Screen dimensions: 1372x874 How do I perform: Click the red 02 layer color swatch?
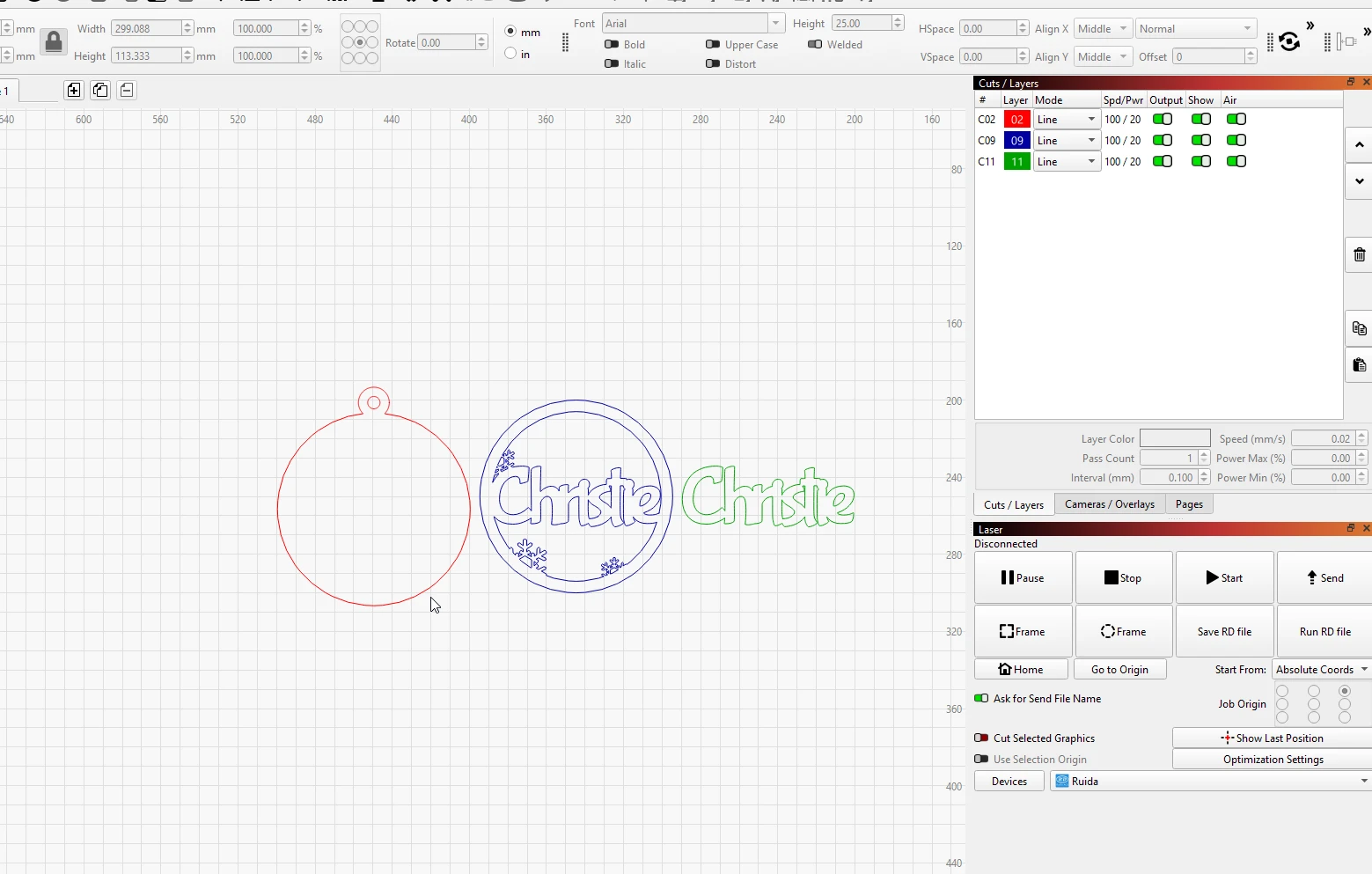(1017, 119)
